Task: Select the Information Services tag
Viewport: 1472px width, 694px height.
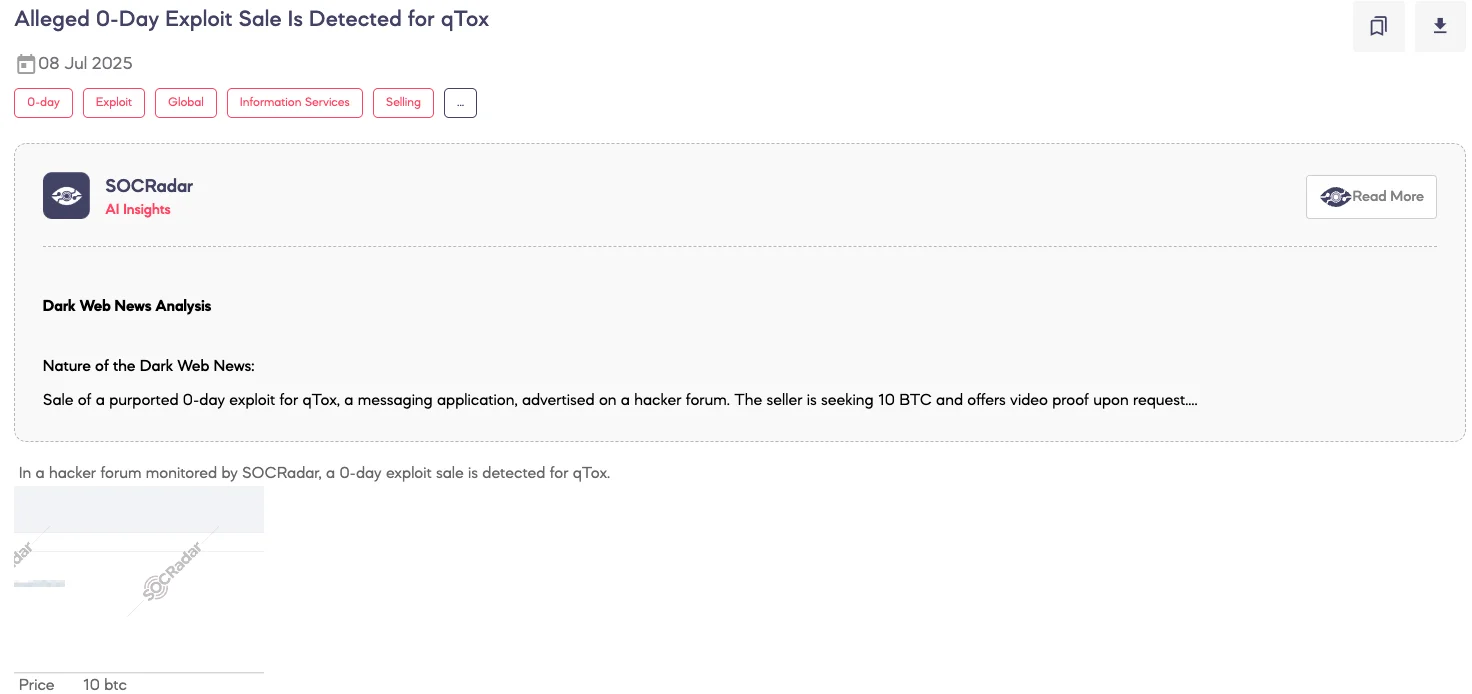Action: point(294,102)
